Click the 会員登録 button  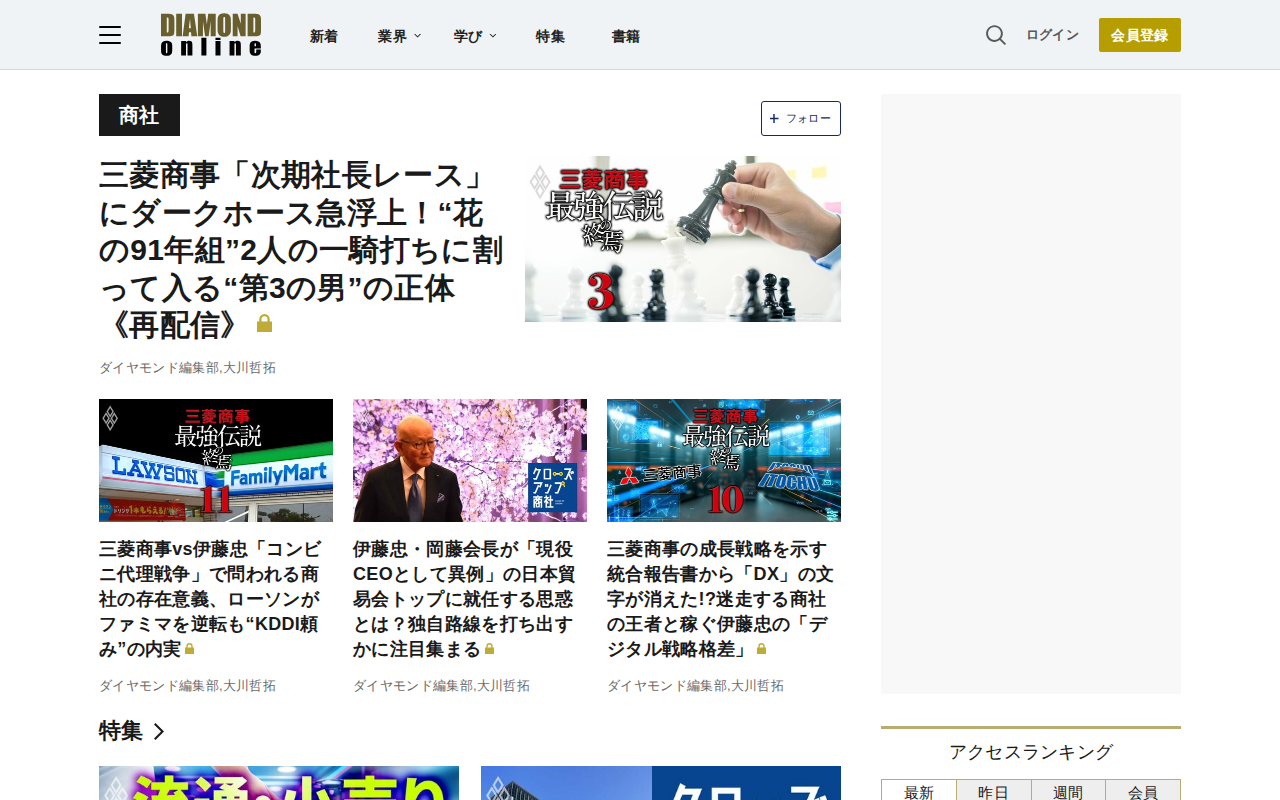(1140, 35)
